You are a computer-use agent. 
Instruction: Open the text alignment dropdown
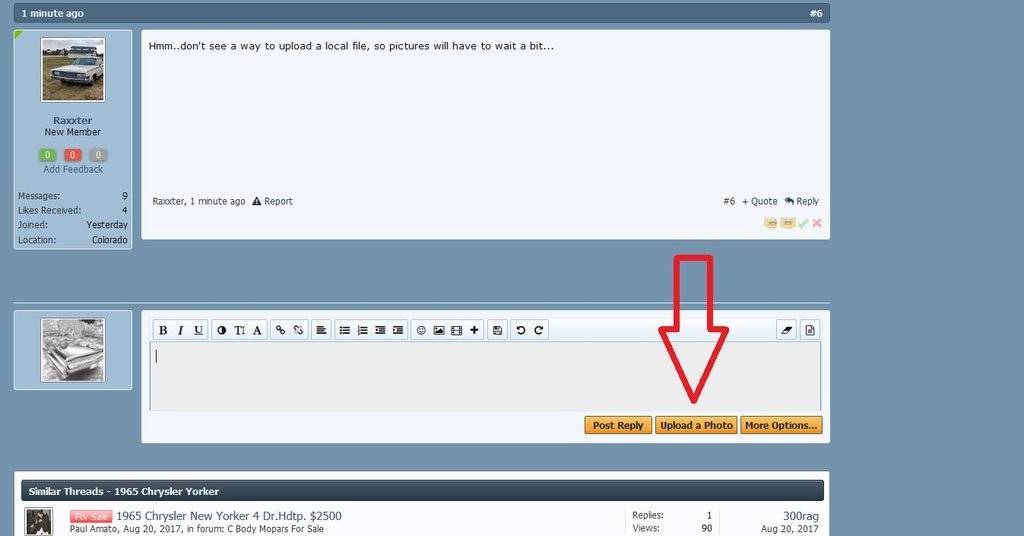pos(320,330)
